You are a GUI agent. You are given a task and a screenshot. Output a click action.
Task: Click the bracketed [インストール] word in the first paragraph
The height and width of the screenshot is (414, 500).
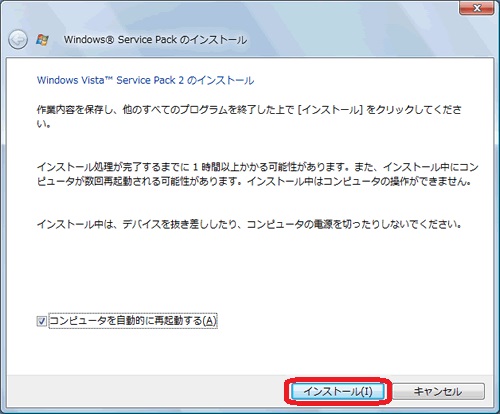(329, 109)
